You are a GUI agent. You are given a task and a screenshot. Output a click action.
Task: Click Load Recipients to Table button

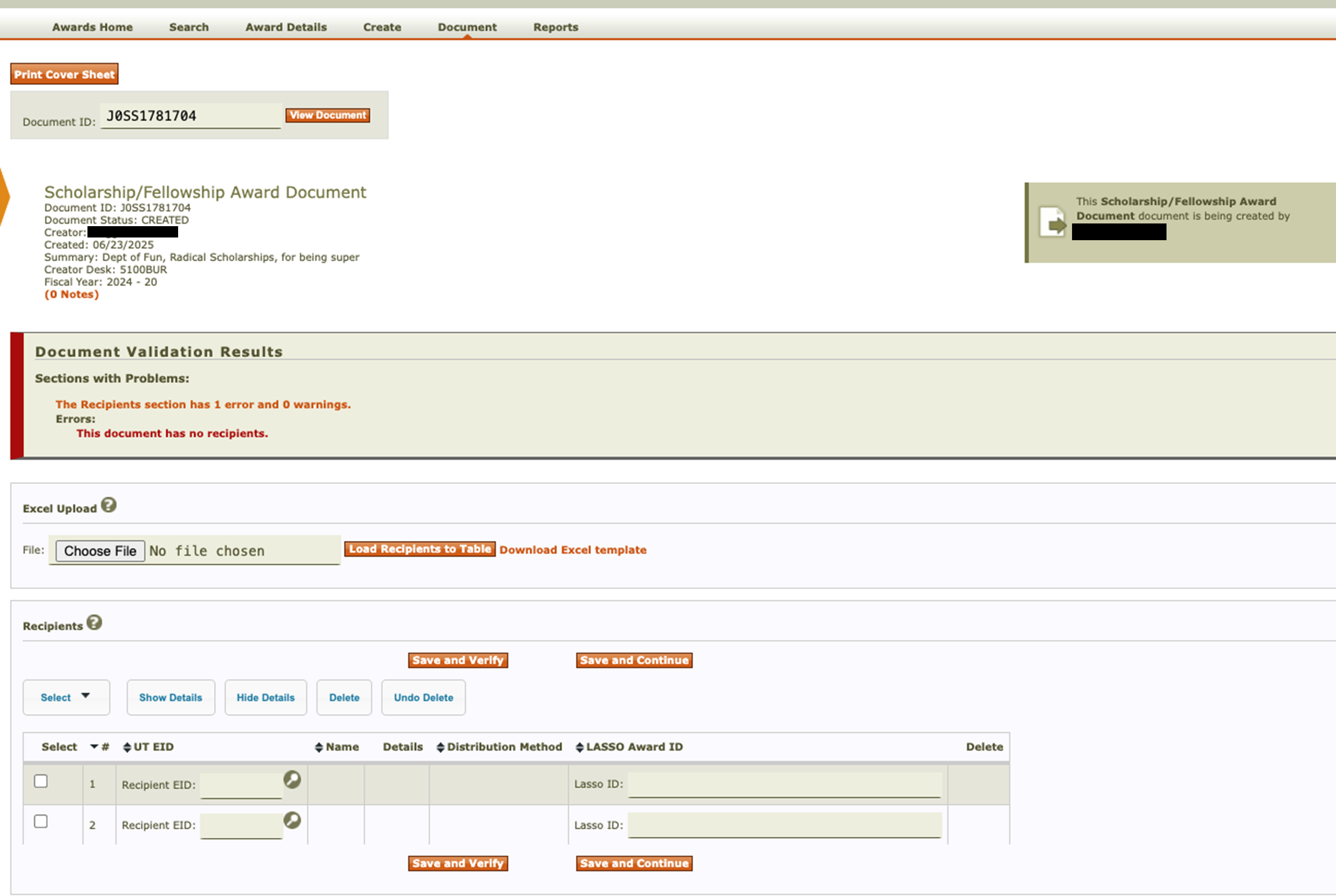(419, 548)
